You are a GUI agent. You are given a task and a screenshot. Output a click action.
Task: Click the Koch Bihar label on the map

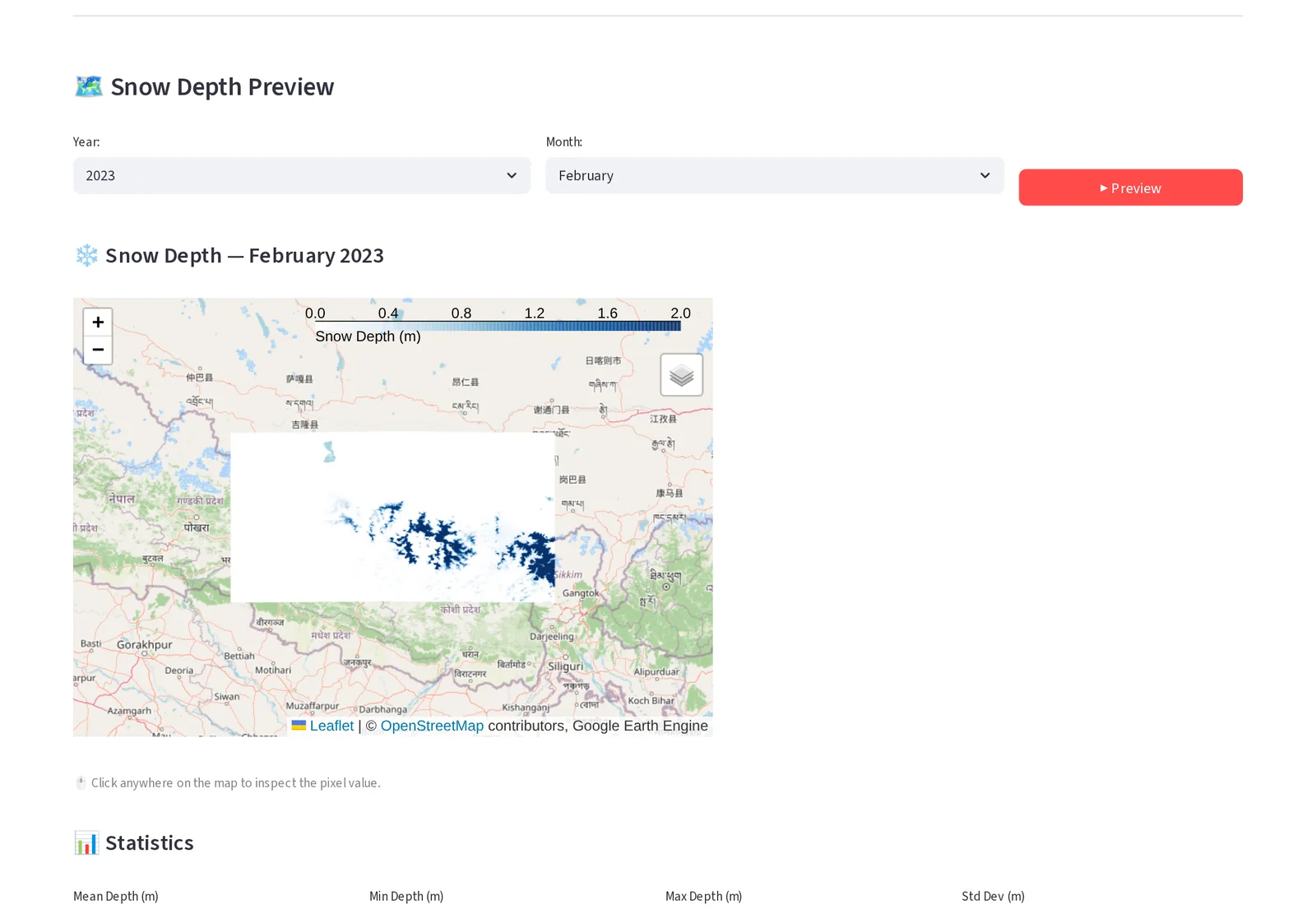pyautogui.click(x=651, y=701)
